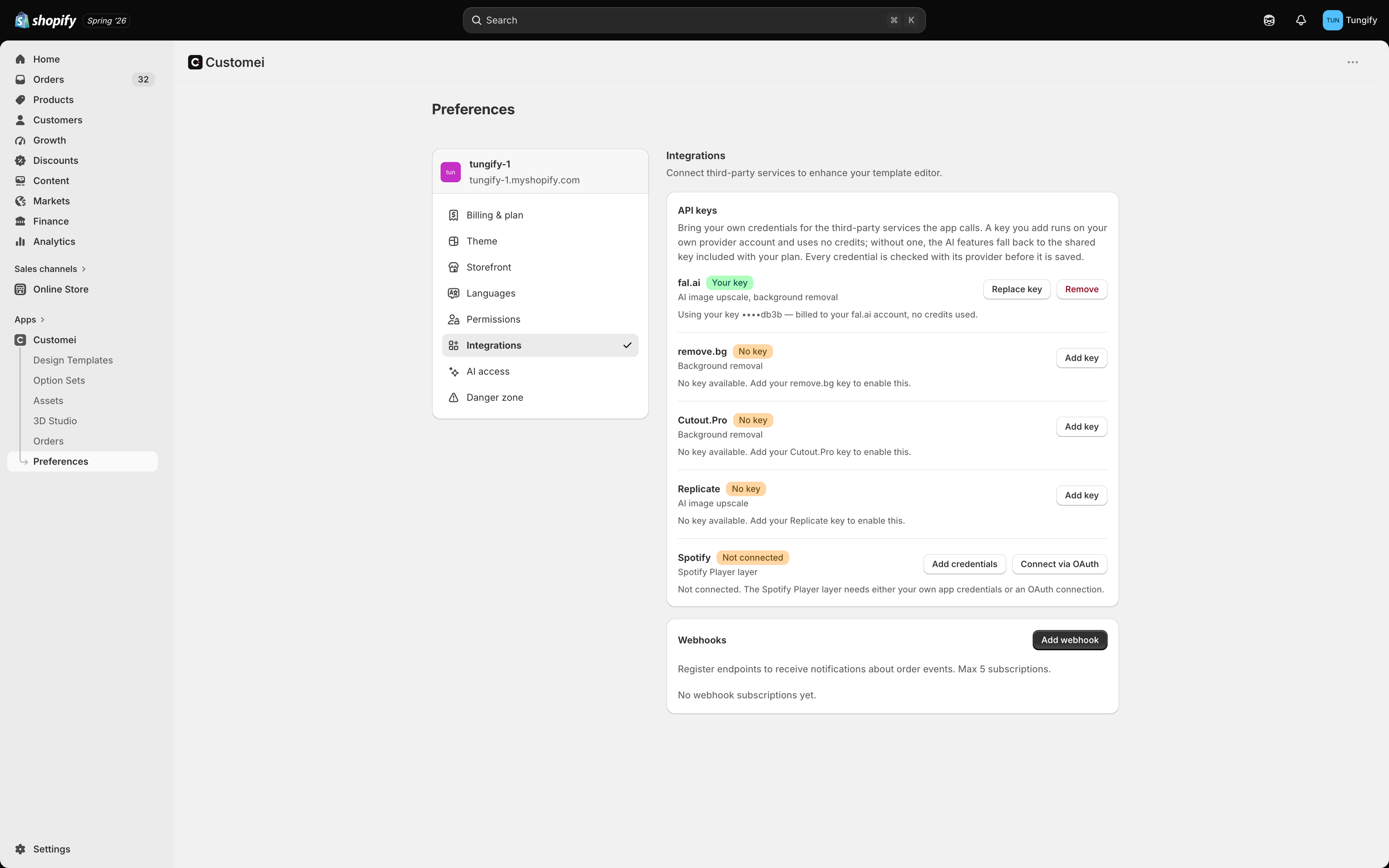Click the tun store avatar in Preferences card
Screen dimensions: 1389x868
tap(451, 172)
